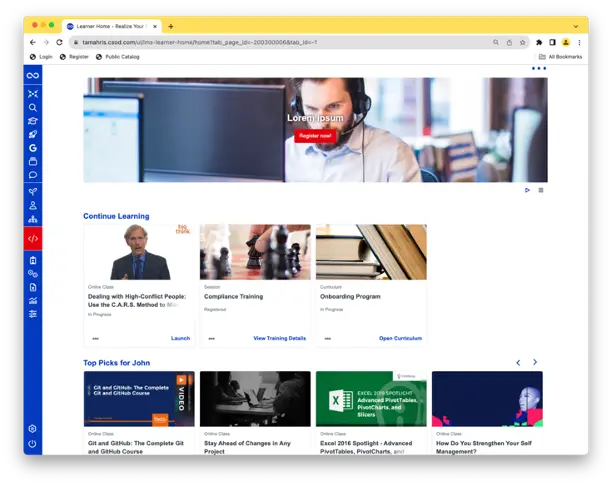Click the Register now! banner button
The image size is (612, 486).
[x=315, y=135]
